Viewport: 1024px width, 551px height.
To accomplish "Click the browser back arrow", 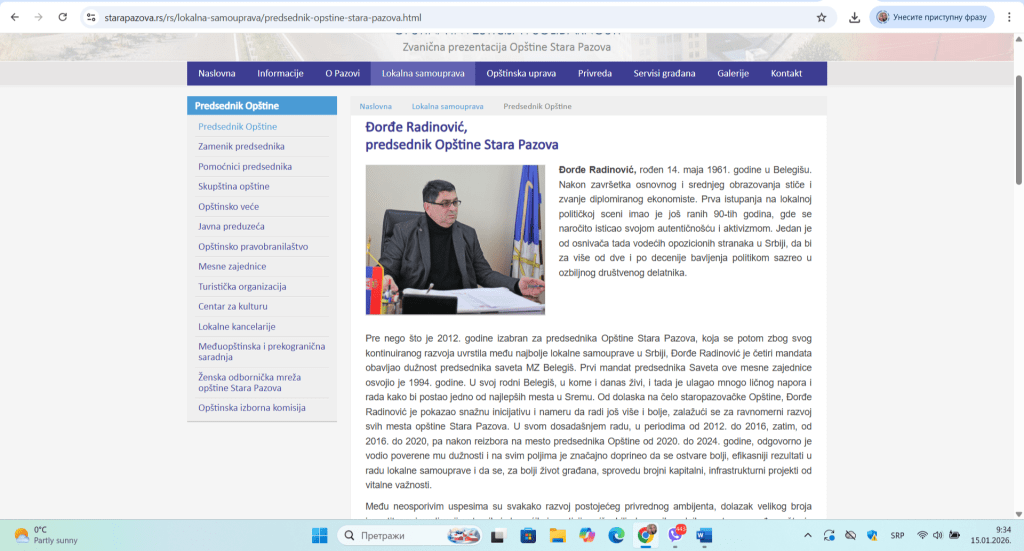I will click(14, 18).
